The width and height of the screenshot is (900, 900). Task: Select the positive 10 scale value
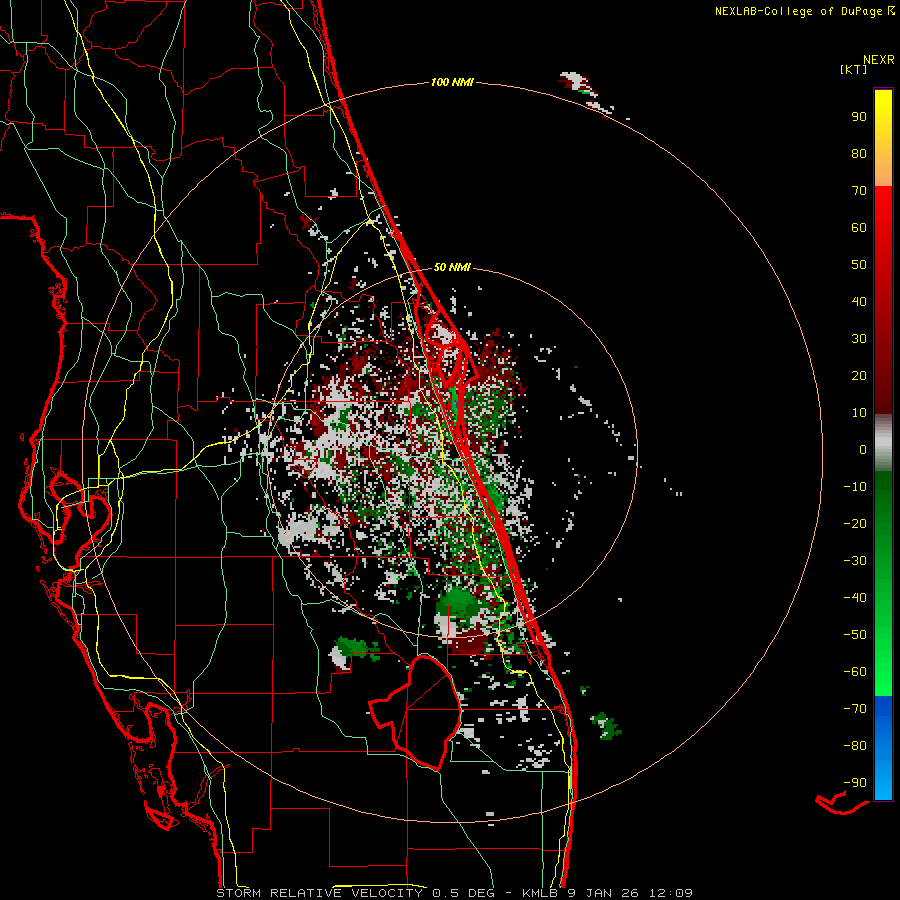click(859, 413)
